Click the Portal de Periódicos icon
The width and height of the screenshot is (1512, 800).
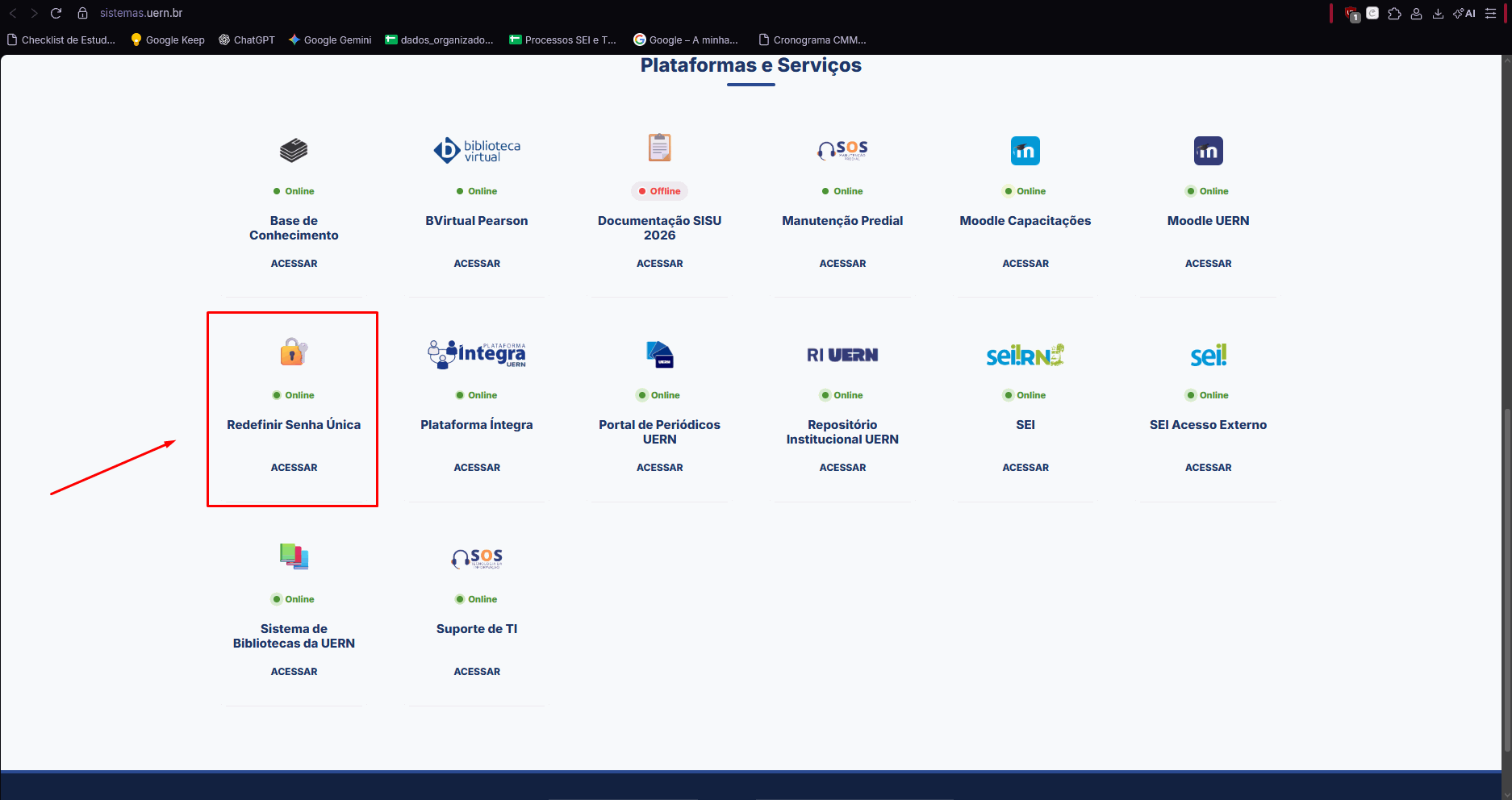[659, 354]
